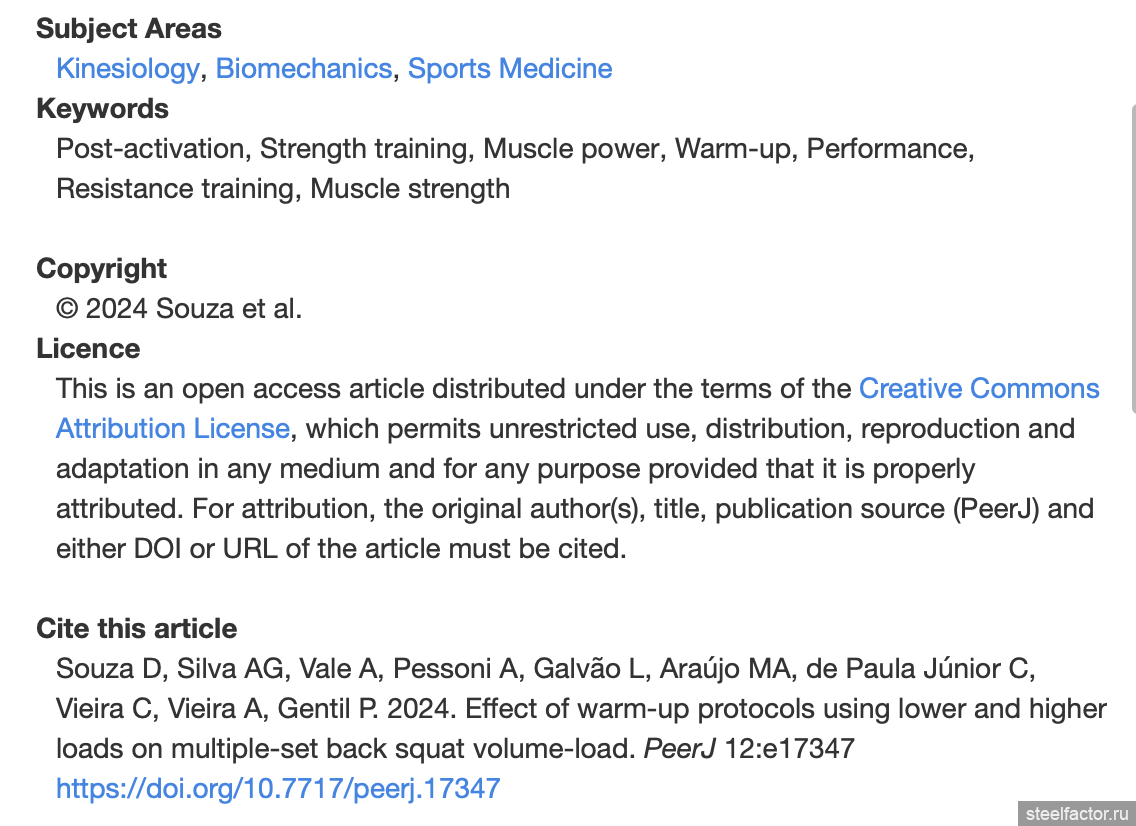The image size is (1136, 826).
Task: Open the Creative Commons licence link
Action: [x=979, y=389]
